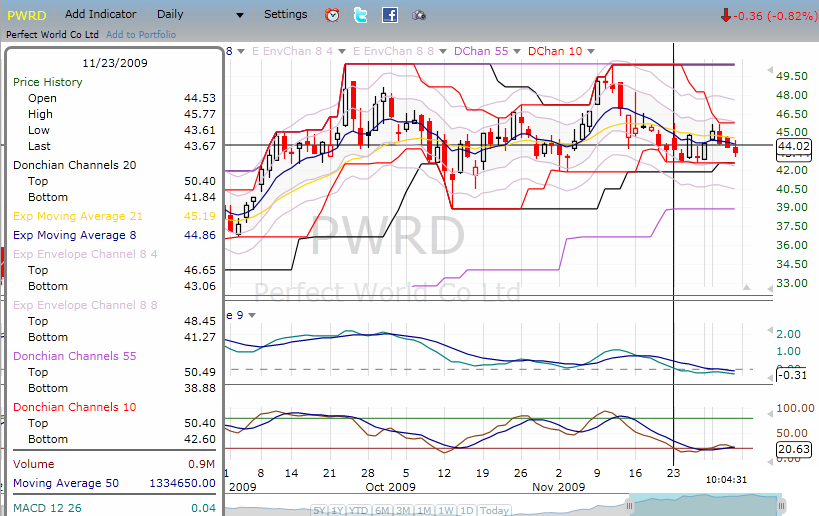Select the YTD time range button

(358, 510)
